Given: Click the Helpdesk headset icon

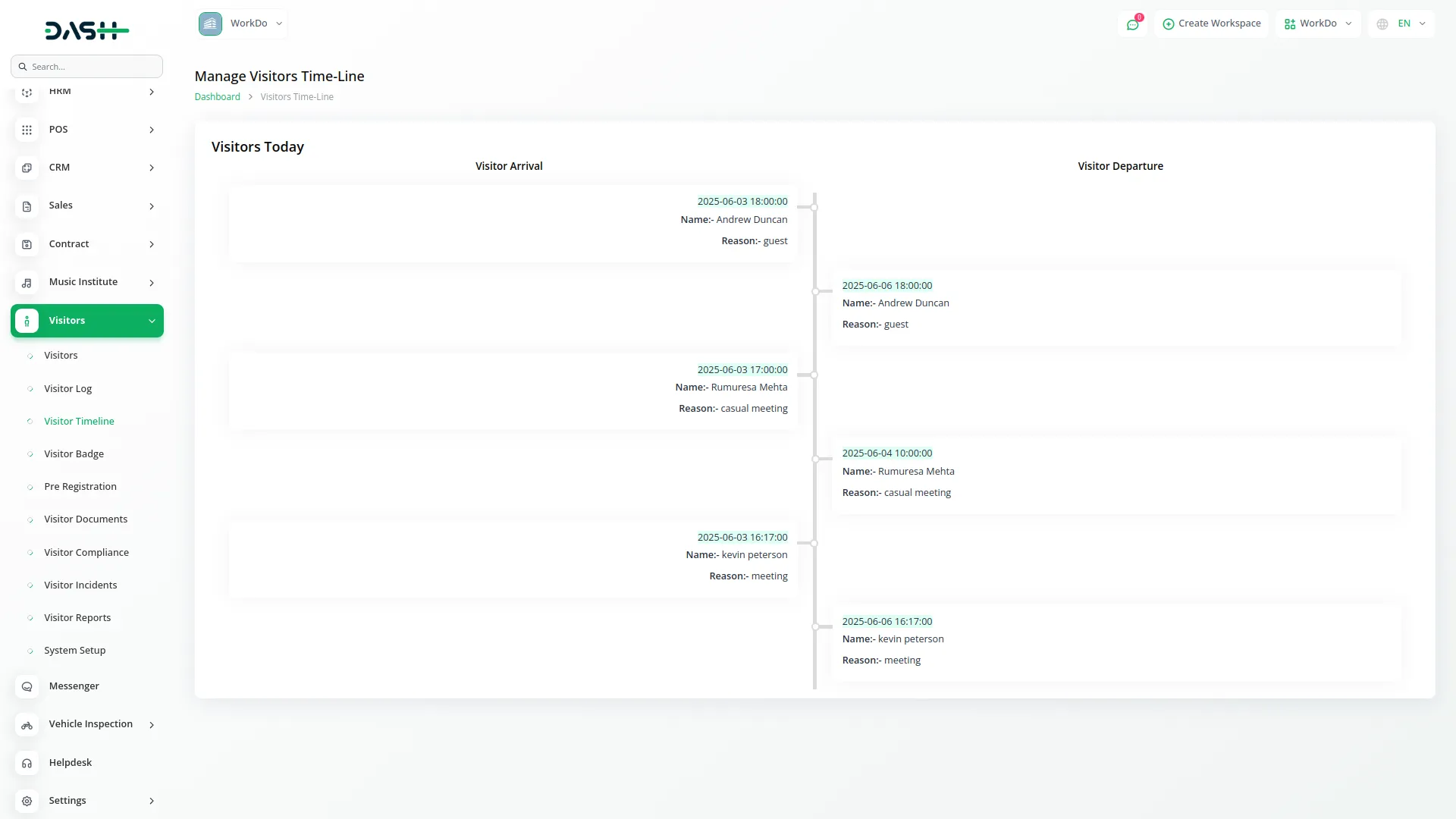Looking at the screenshot, I should click(27, 763).
